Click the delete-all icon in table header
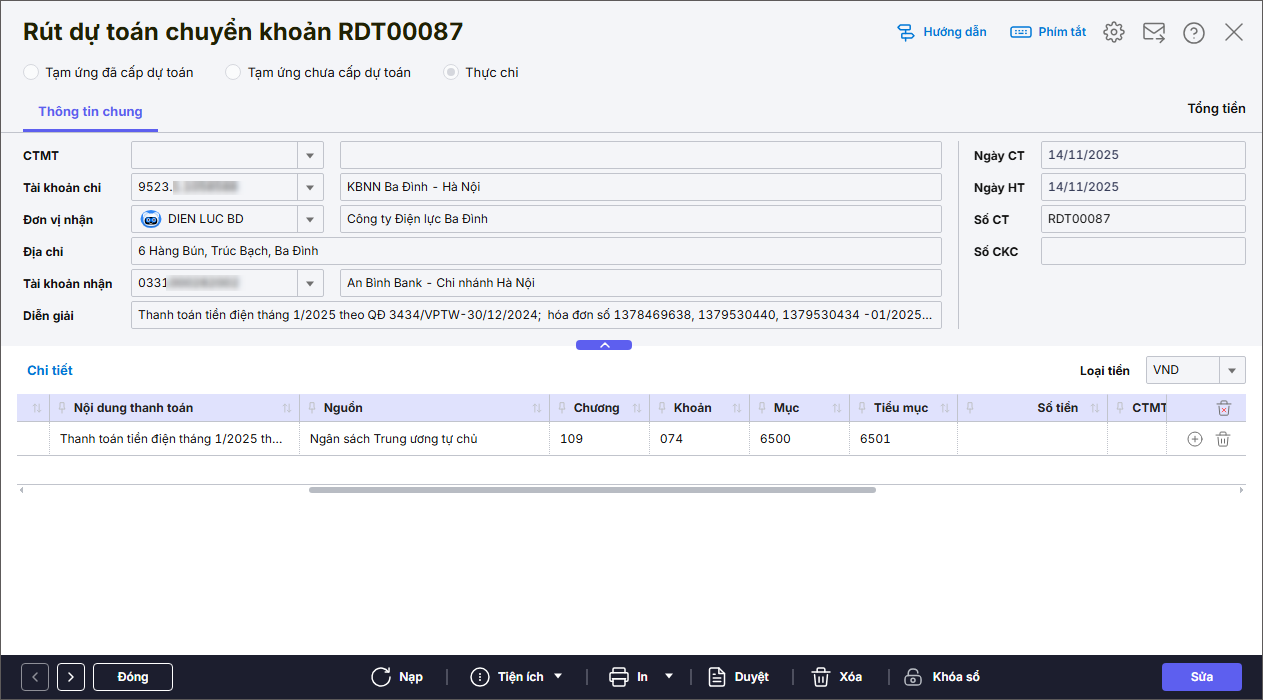 click(1223, 408)
